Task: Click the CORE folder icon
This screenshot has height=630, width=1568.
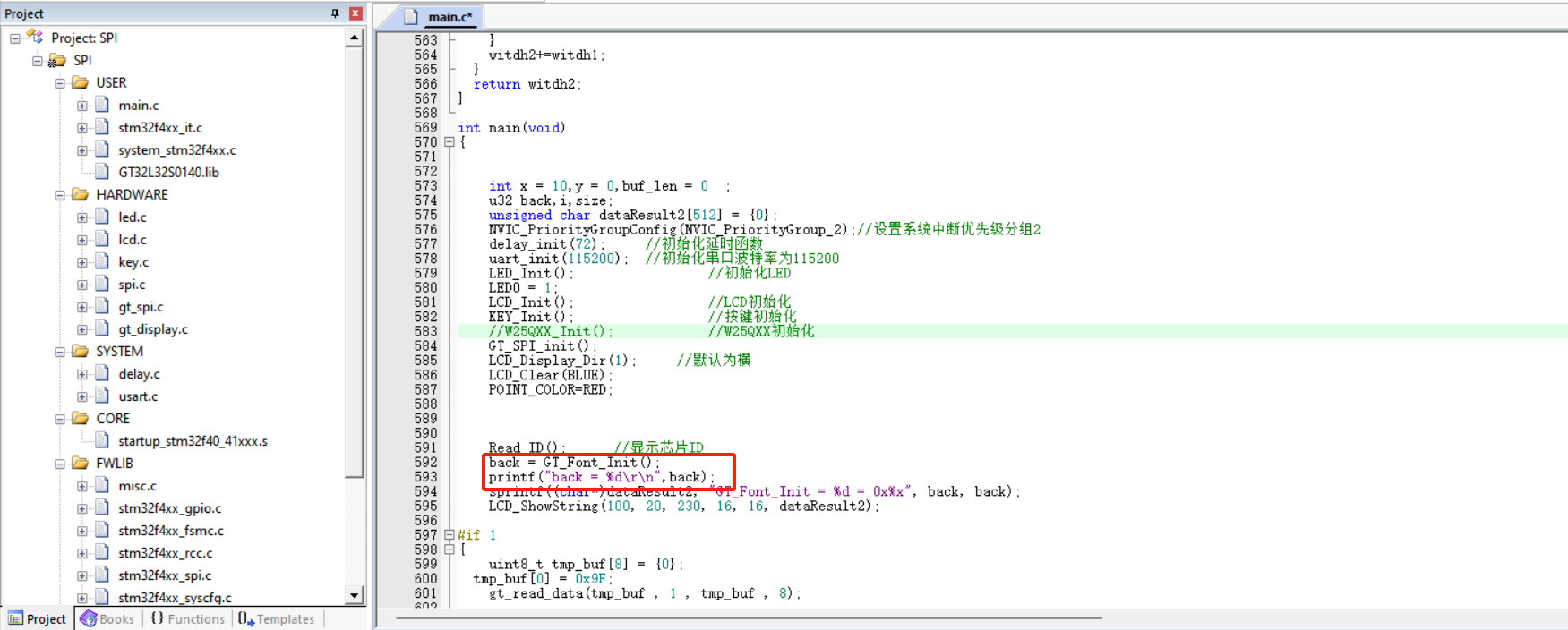Action: pos(80,418)
